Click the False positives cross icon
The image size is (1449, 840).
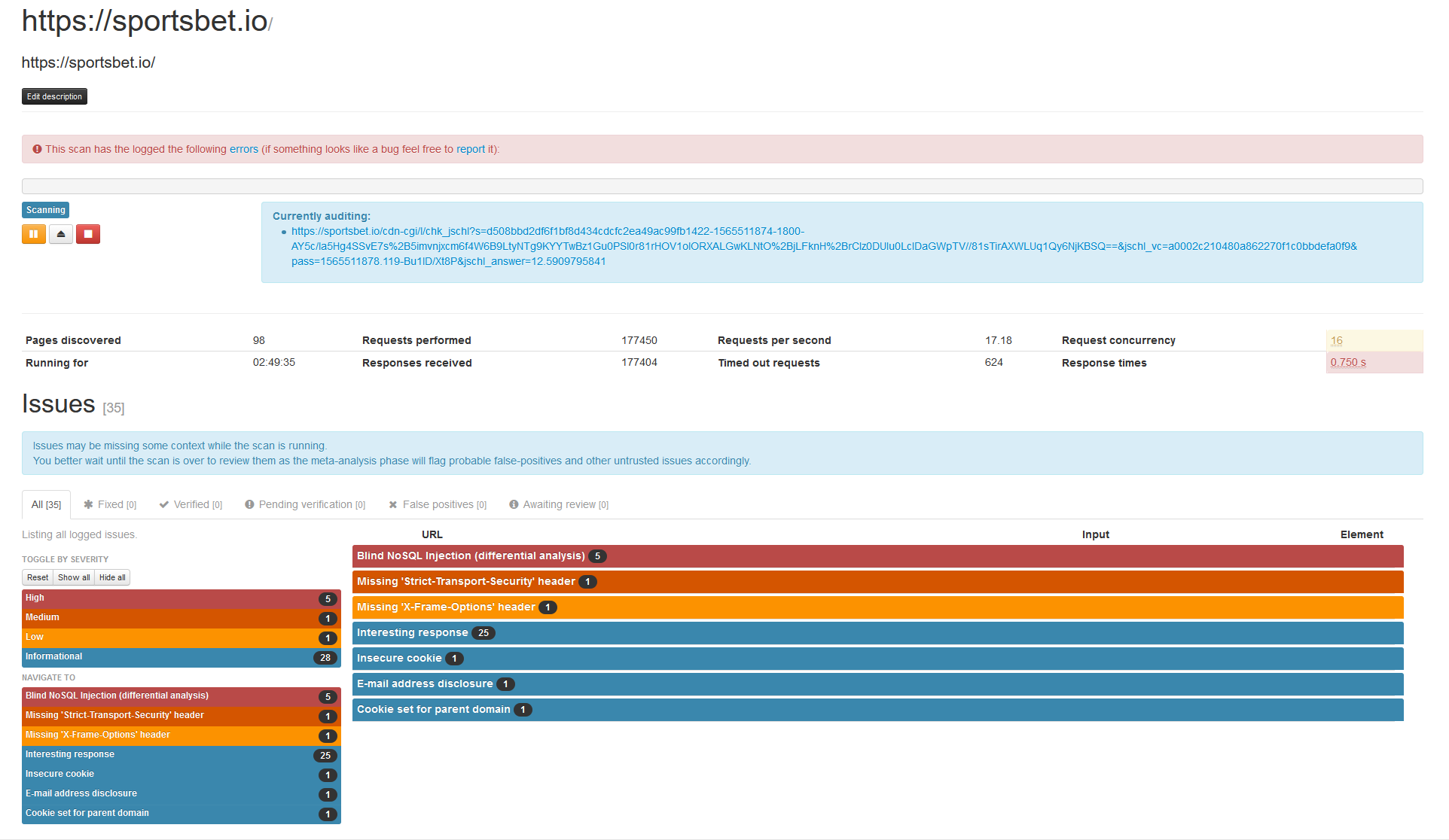(393, 504)
